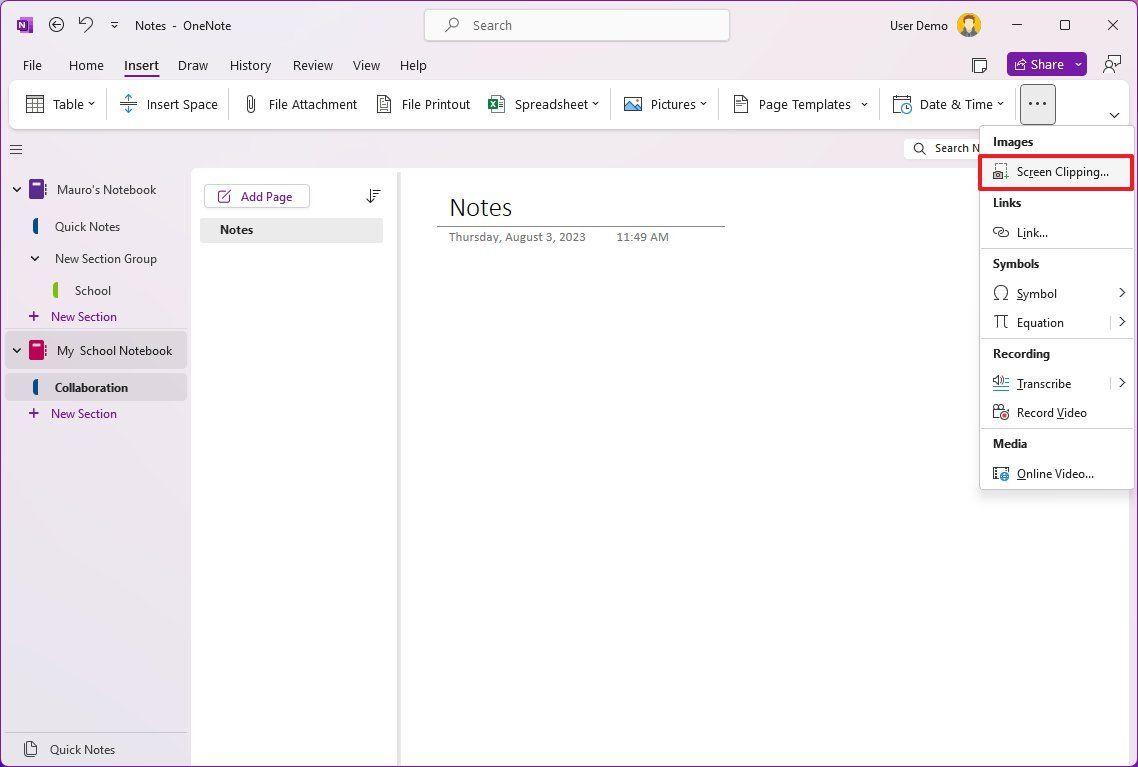This screenshot has width=1138, height=767.
Task: Open the Pictures dropdown
Action: tap(665, 103)
